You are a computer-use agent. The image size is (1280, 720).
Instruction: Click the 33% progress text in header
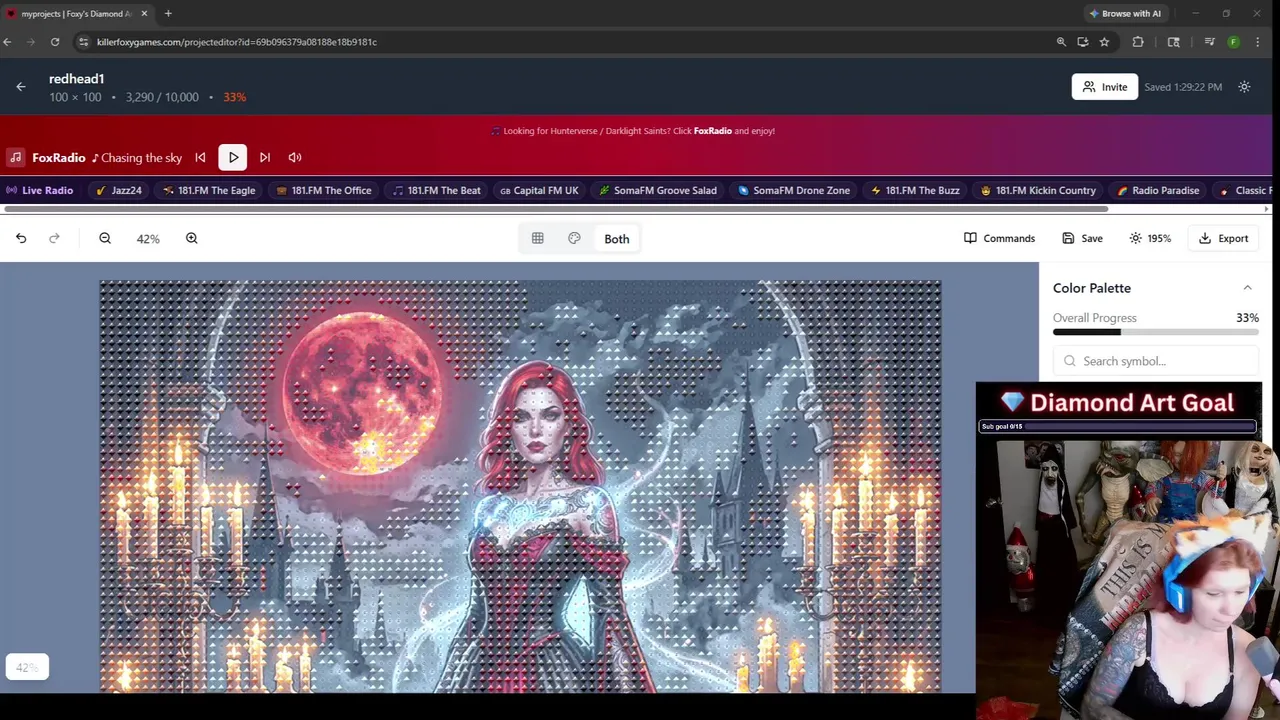pos(235,97)
